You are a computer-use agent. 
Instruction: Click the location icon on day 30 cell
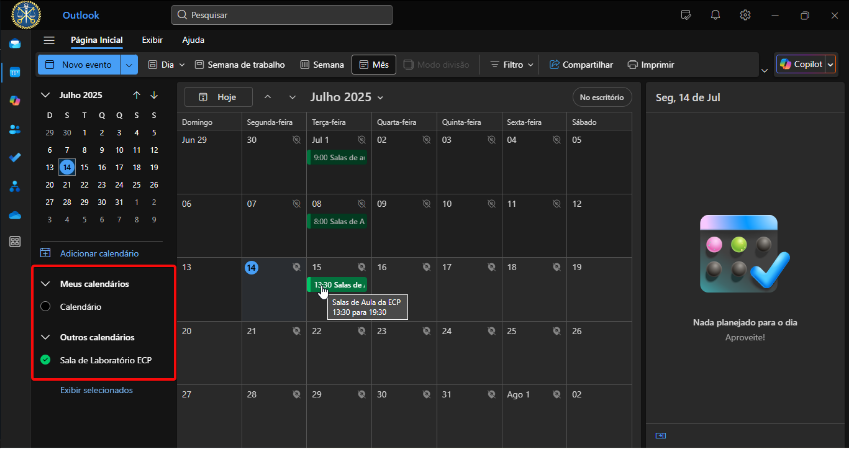(297, 140)
